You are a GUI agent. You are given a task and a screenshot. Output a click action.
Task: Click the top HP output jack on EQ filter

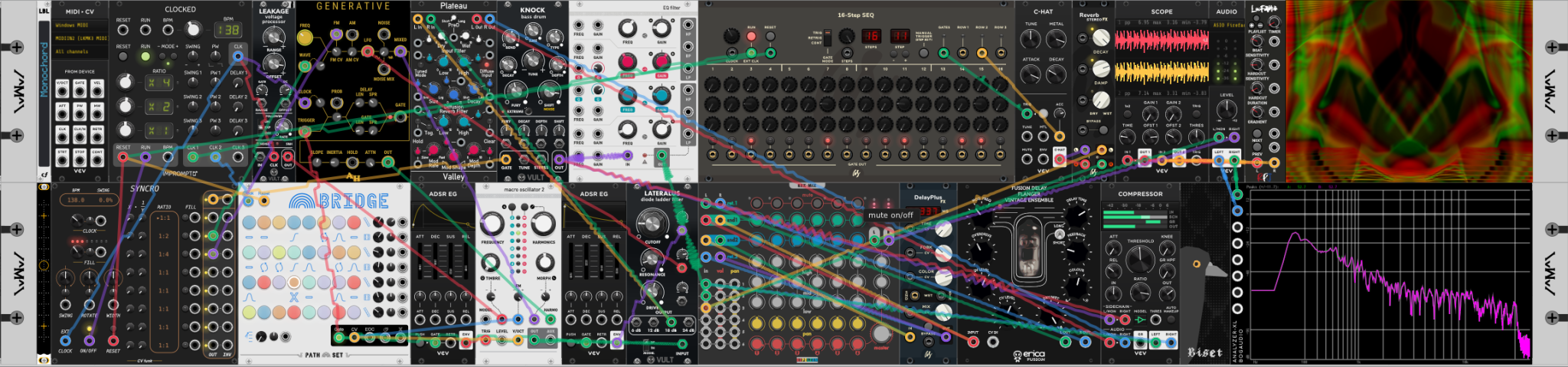(x=688, y=25)
